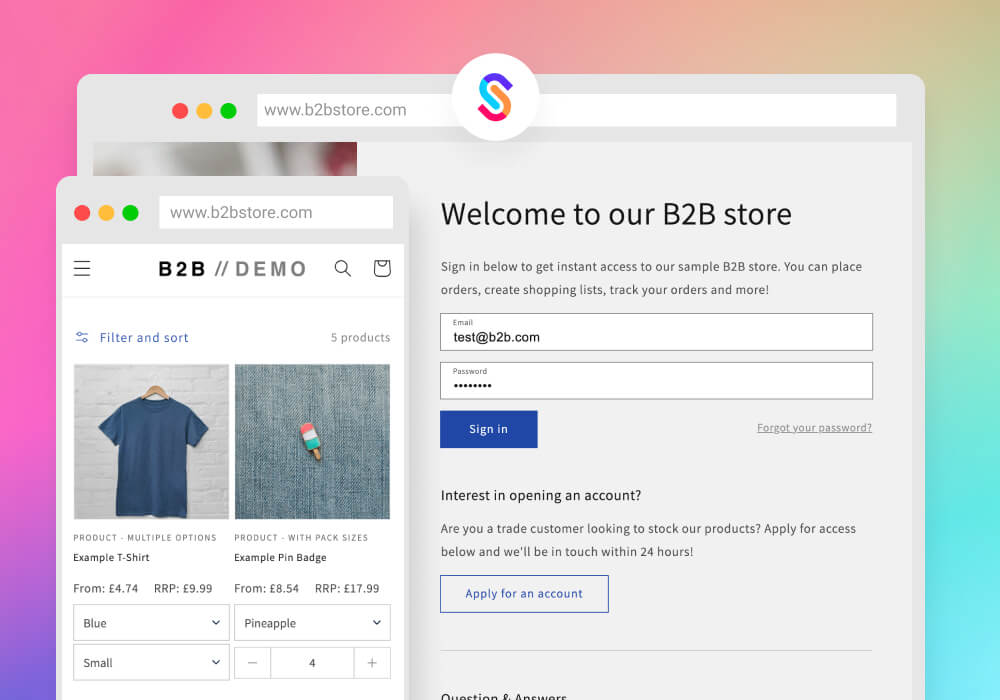
Task: Click the 'RRP: £17.99' price
Action: [347, 588]
